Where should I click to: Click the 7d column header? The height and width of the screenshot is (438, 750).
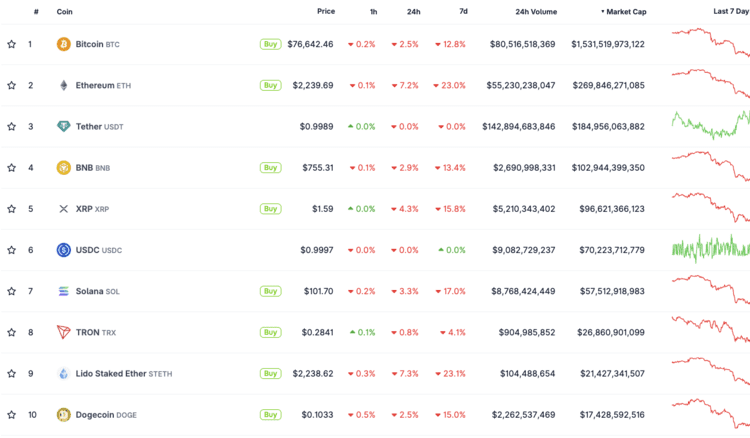point(463,12)
